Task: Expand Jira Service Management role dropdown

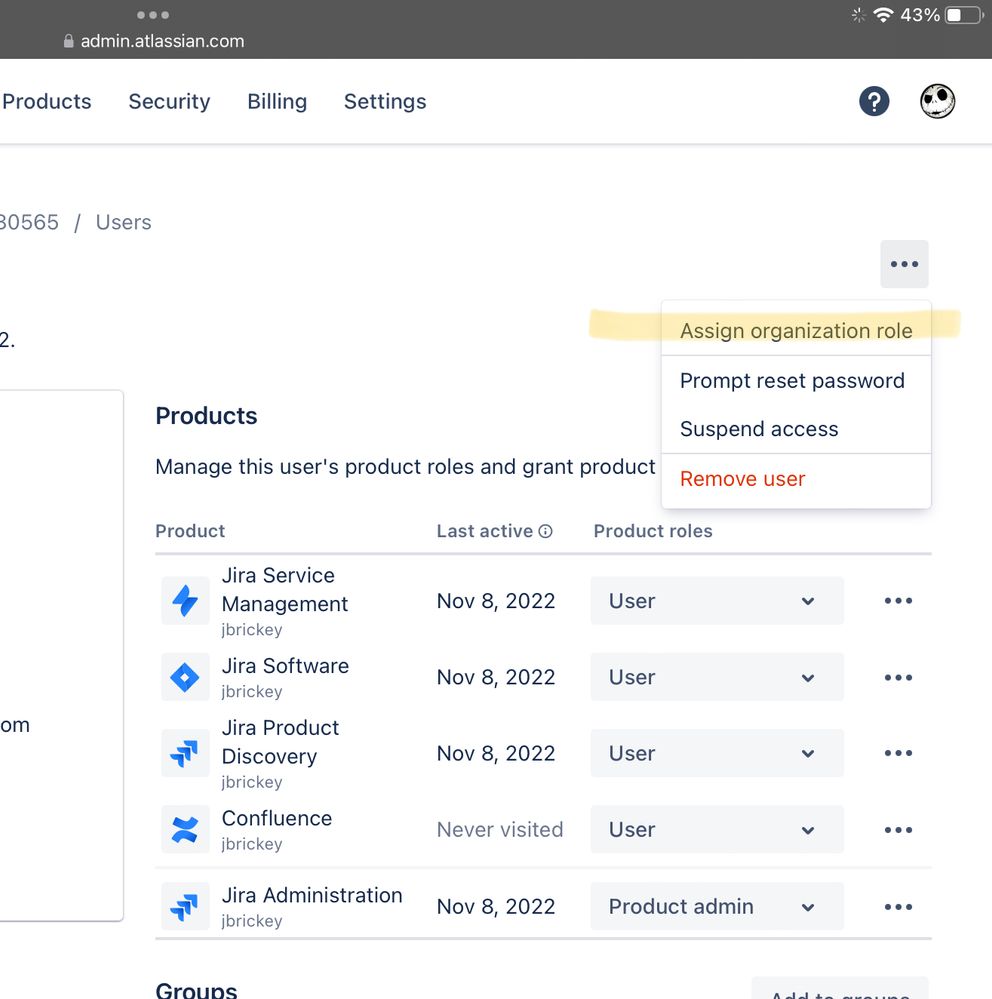Action: 717,601
